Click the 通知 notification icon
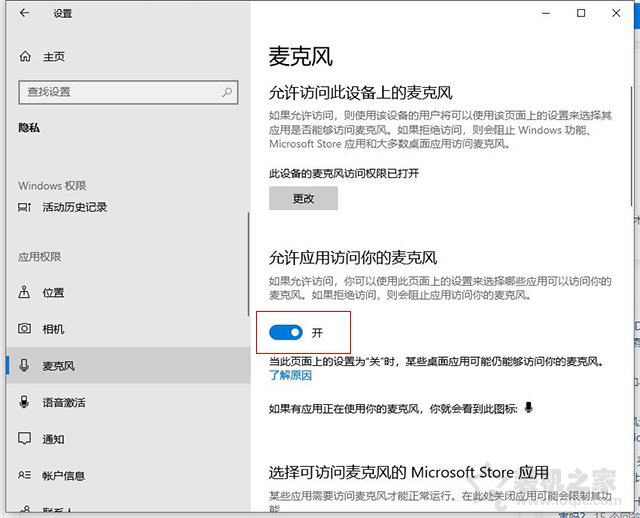This screenshot has width=640, height=518. pos(24,439)
